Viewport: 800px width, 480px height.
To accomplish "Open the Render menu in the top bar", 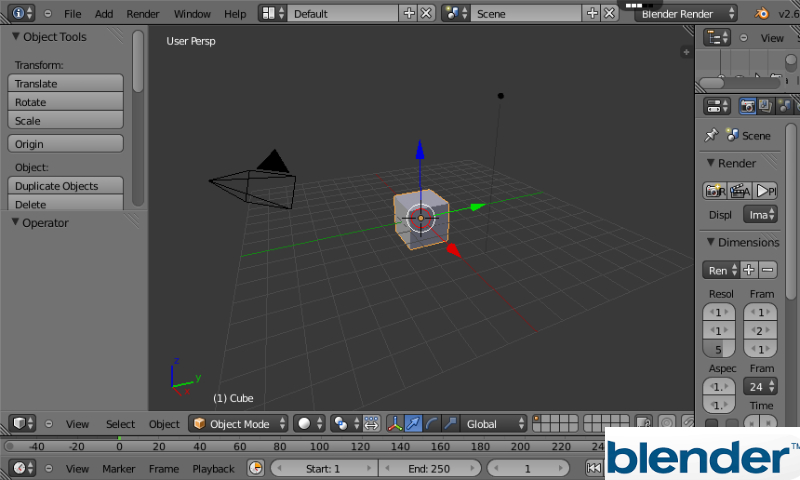I will point(143,14).
